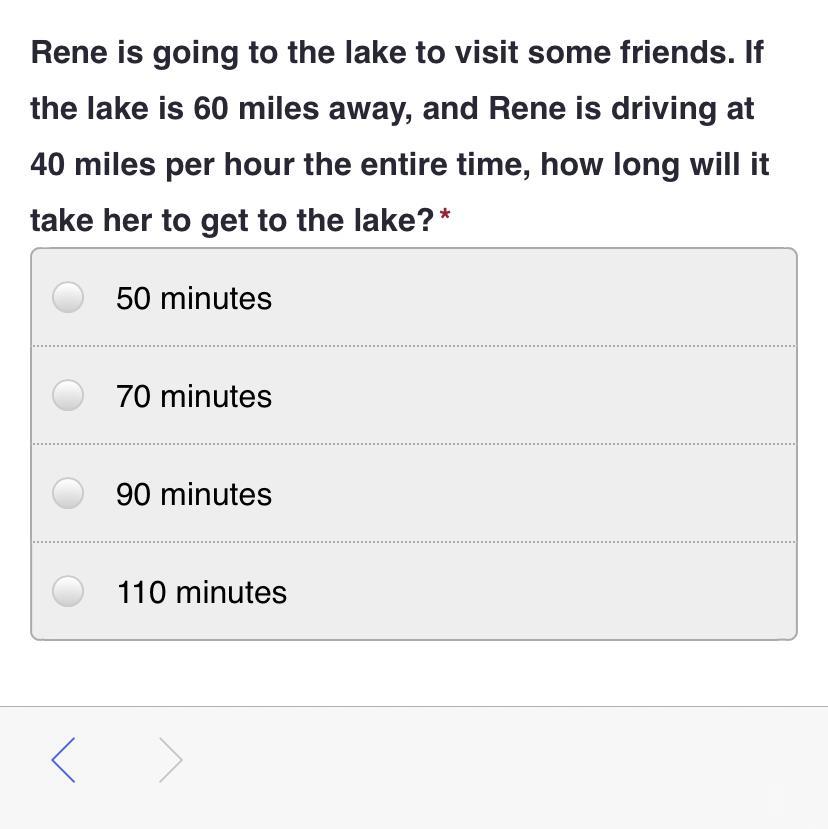Choose the 70 minutes radio option
828x829 pixels.
click(x=68, y=395)
